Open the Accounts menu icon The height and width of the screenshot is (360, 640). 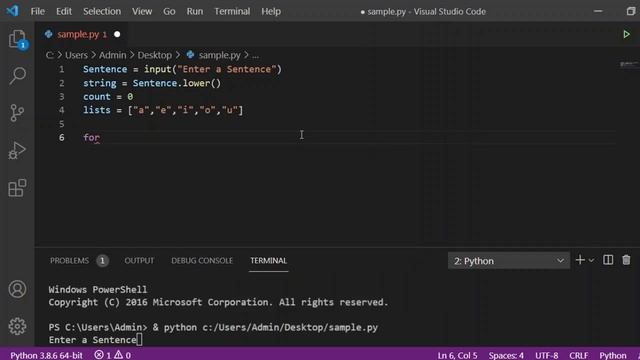tap(17, 289)
